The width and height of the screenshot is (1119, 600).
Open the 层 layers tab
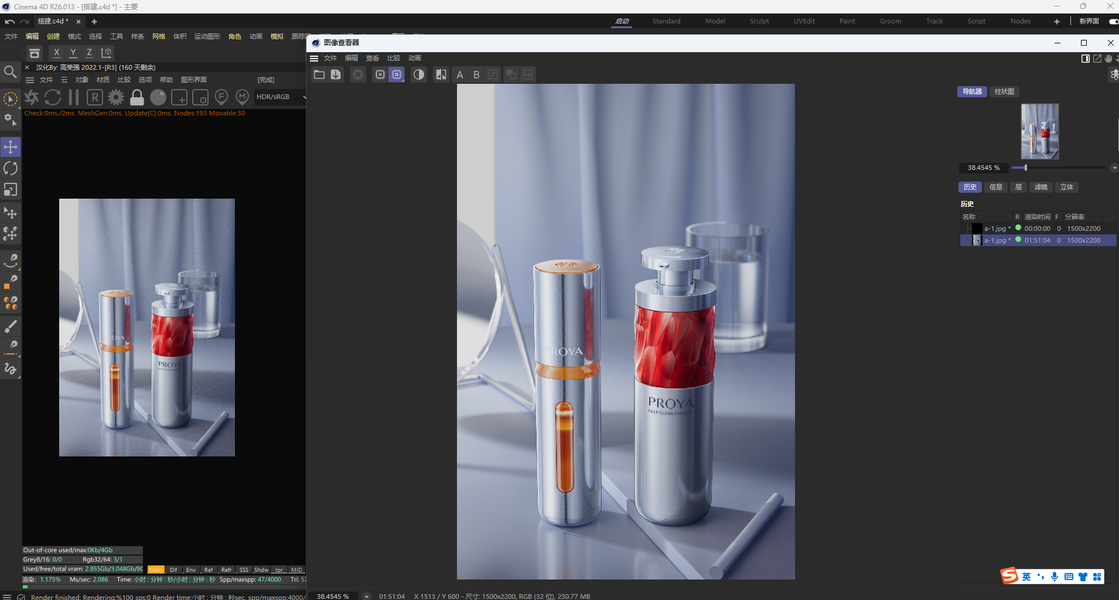[x=1018, y=187]
